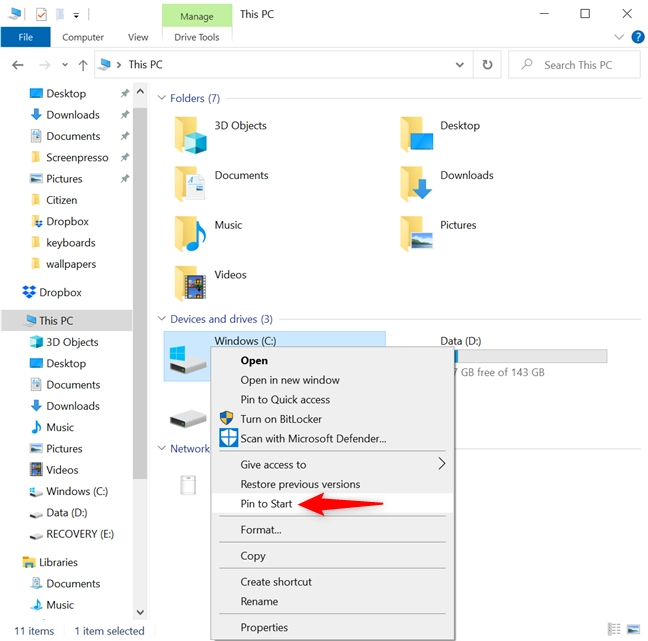Click the RECOVERY drive icon below Windows (C:)
The image size is (648, 641).
188,418
